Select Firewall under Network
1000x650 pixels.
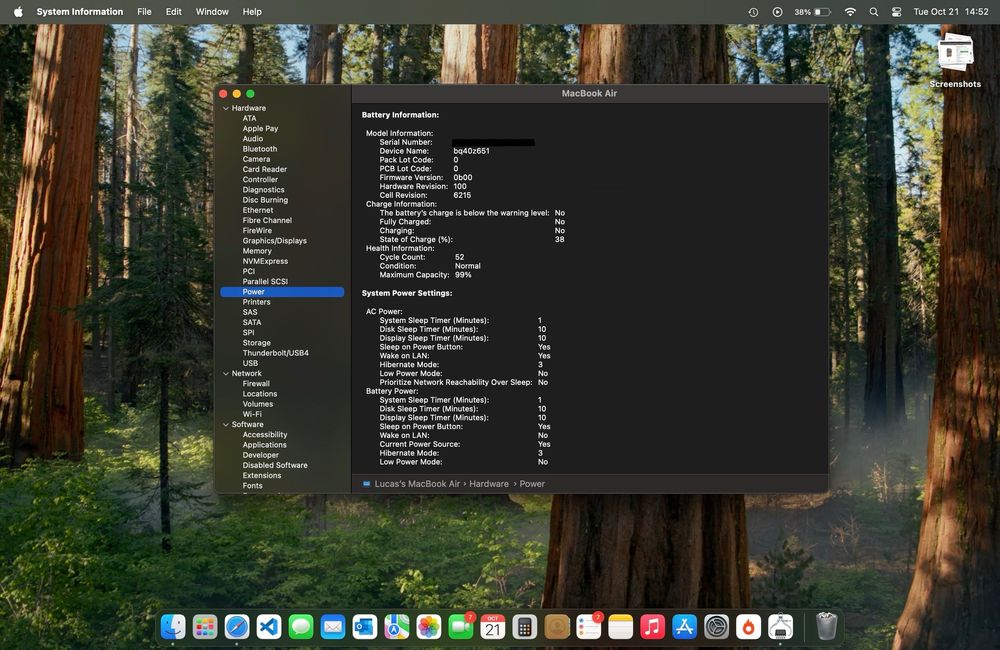(x=256, y=383)
